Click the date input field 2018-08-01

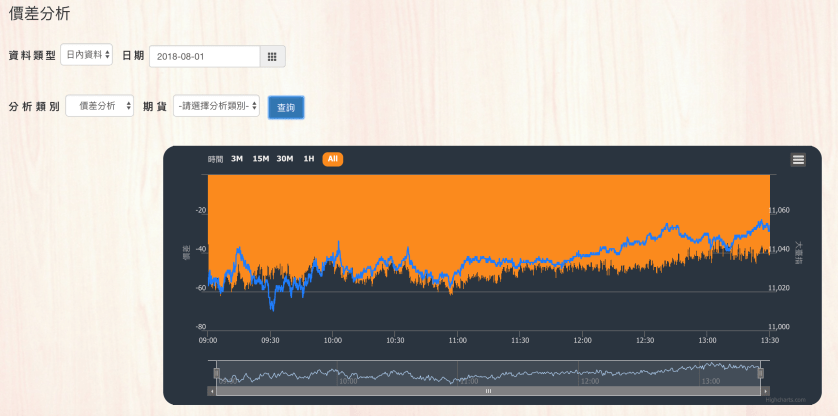[204, 57]
